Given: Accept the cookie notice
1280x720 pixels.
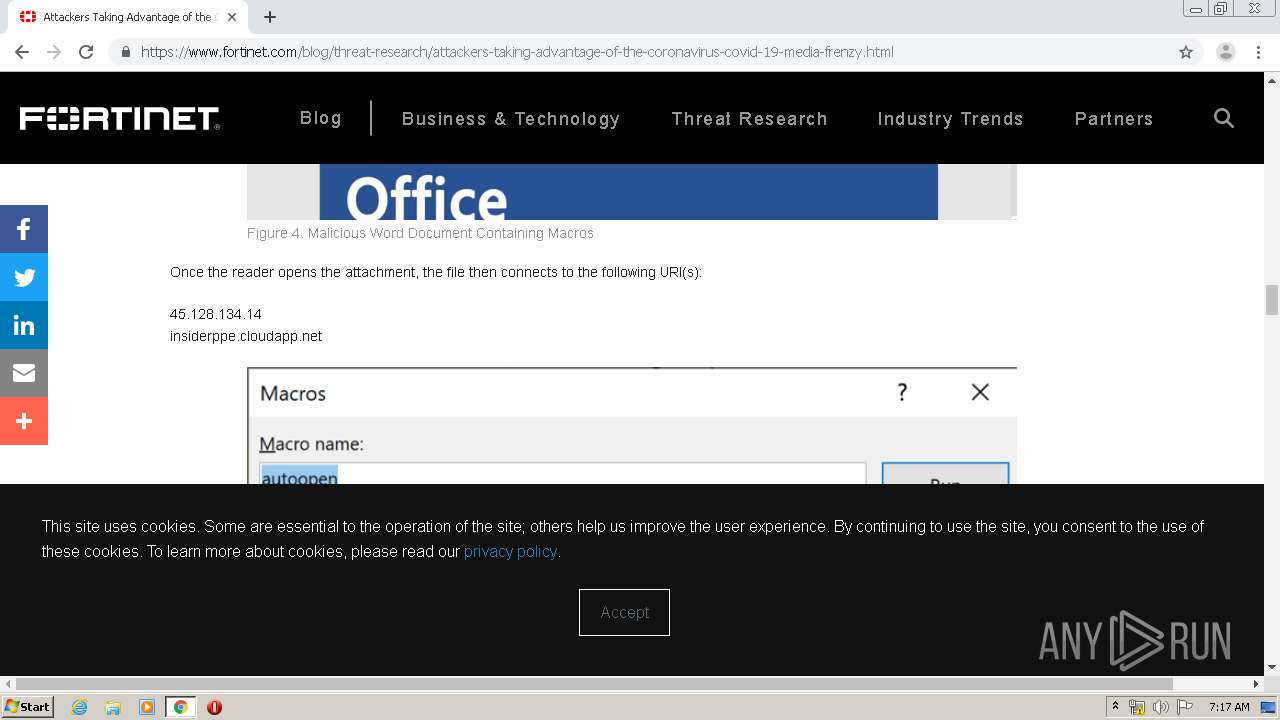Looking at the screenshot, I should [624, 612].
